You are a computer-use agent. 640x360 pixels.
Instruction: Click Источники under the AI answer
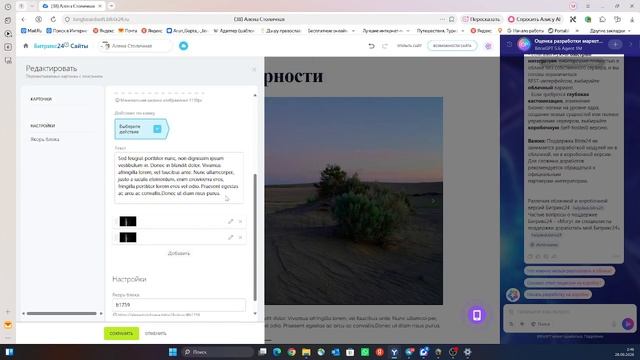544,244
